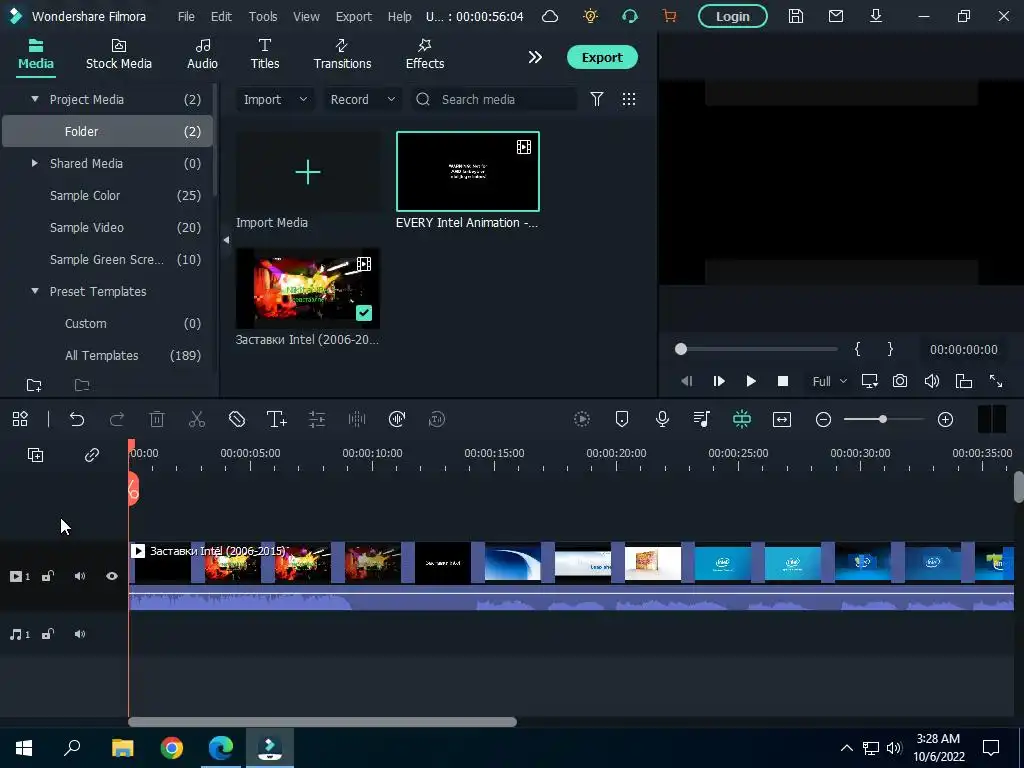
Task: Open the File menu
Action: 186,16
